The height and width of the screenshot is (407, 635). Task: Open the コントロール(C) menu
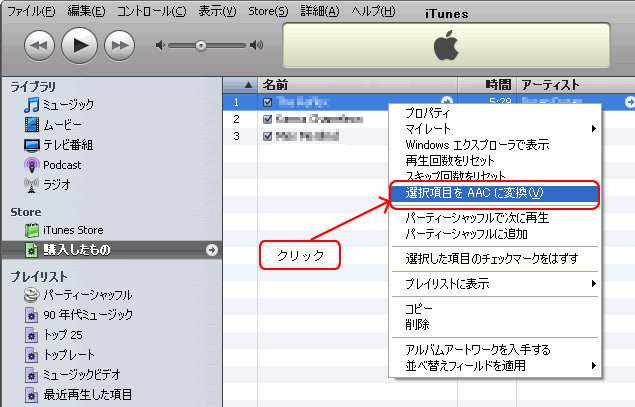(x=151, y=11)
